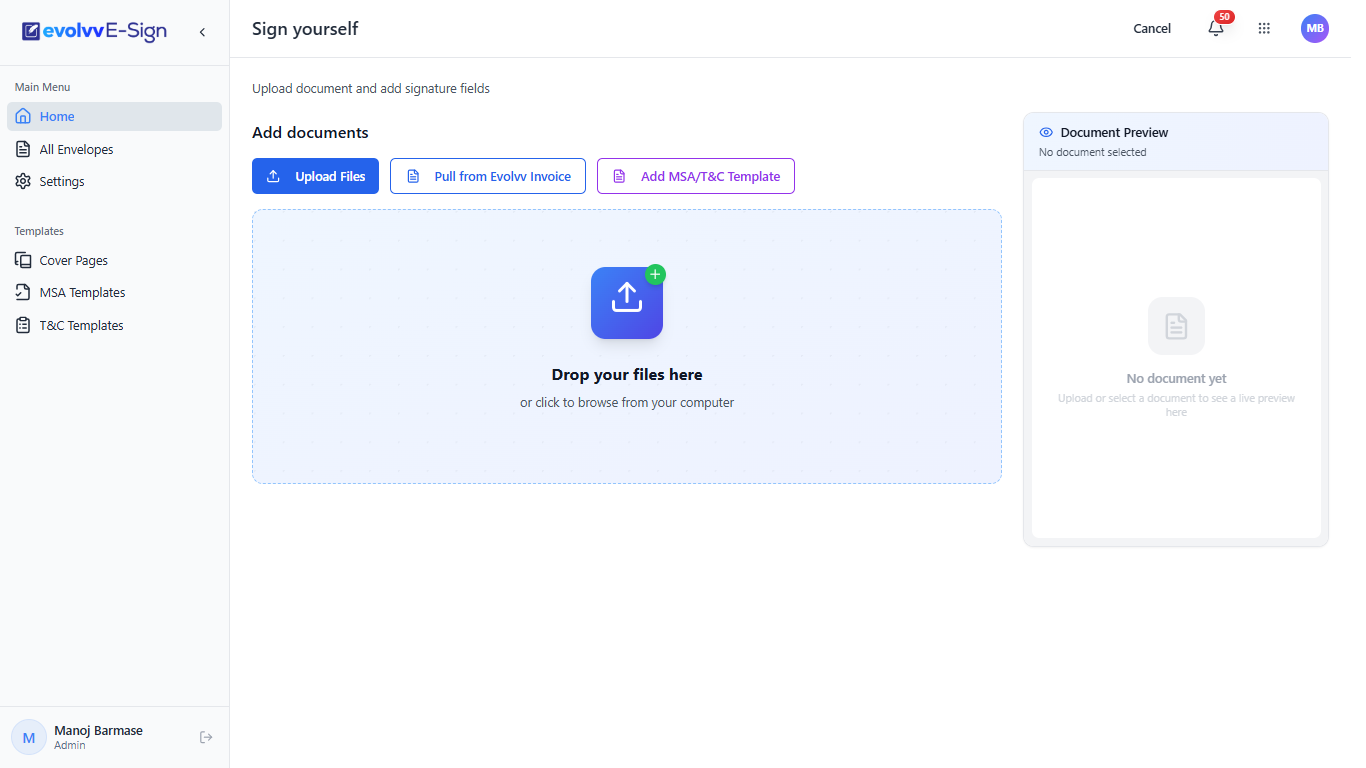Open notifications bell with 50 badge
The height and width of the screenshot is (768, 1366).
coord(1216,28)
